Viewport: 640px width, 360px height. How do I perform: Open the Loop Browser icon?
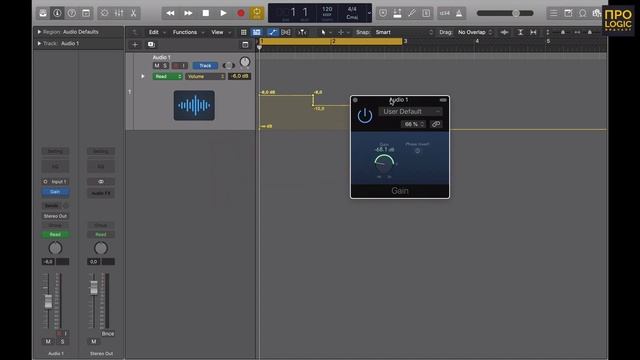(583, 13)
